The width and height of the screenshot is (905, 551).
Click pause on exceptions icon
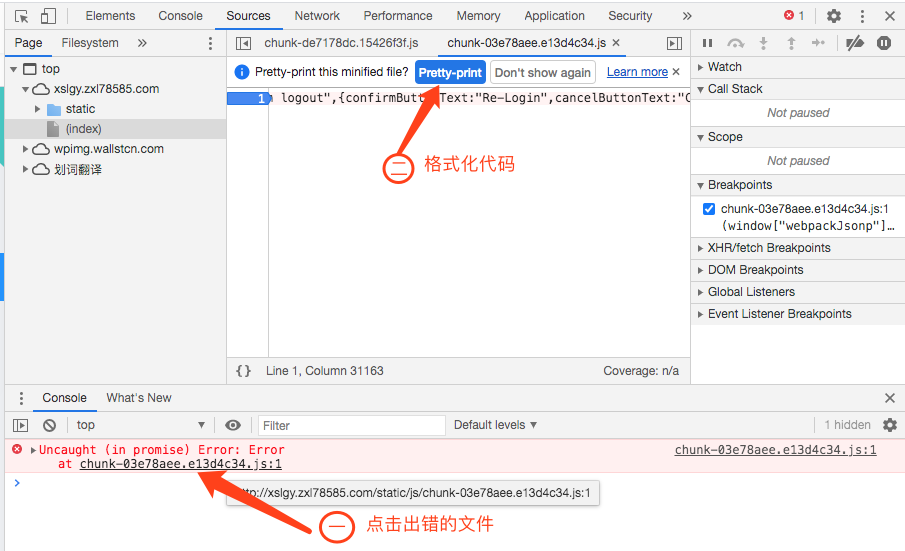[x=884, y=43]
